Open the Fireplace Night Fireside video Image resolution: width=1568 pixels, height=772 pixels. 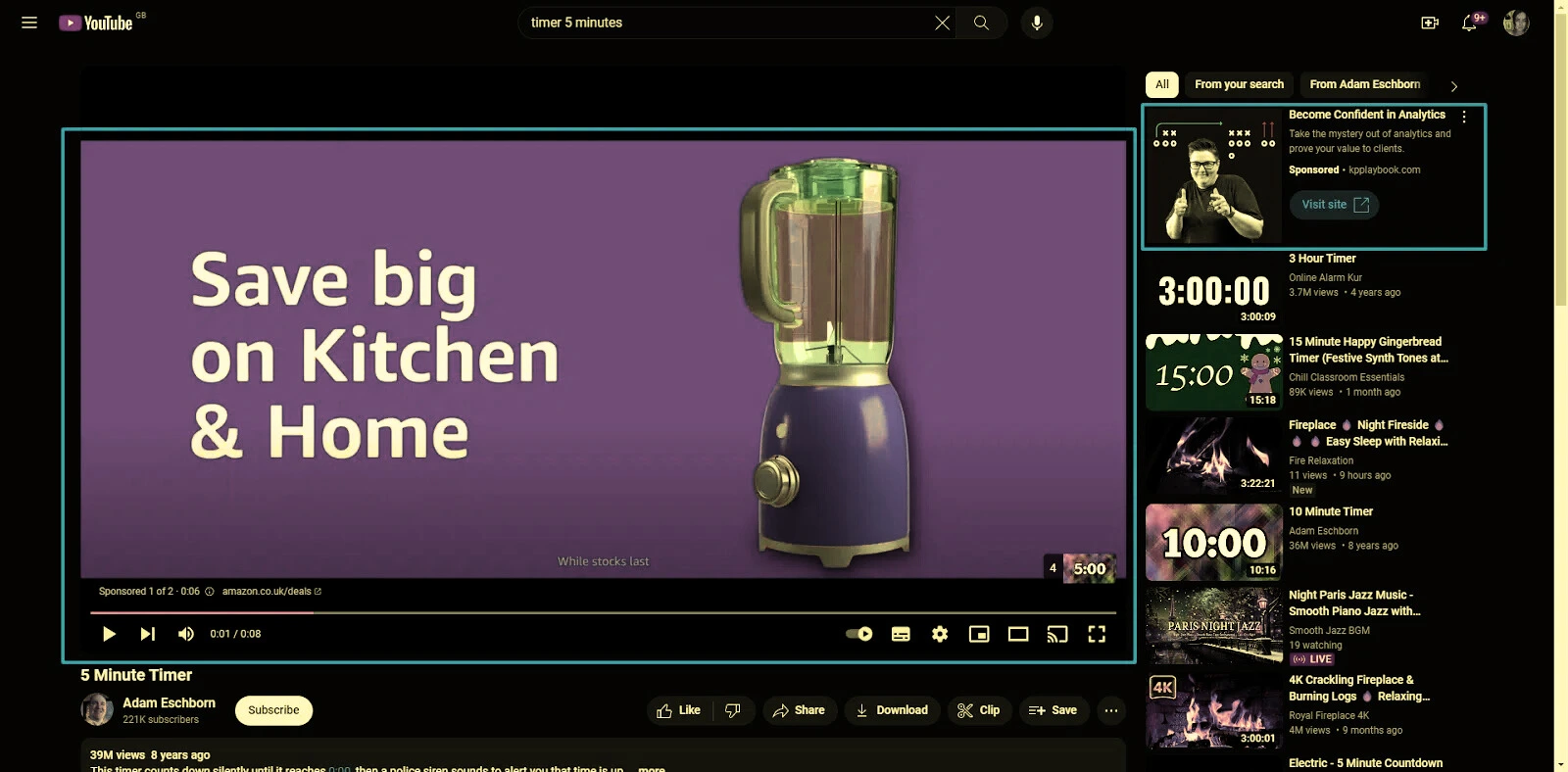point(1213,457)
